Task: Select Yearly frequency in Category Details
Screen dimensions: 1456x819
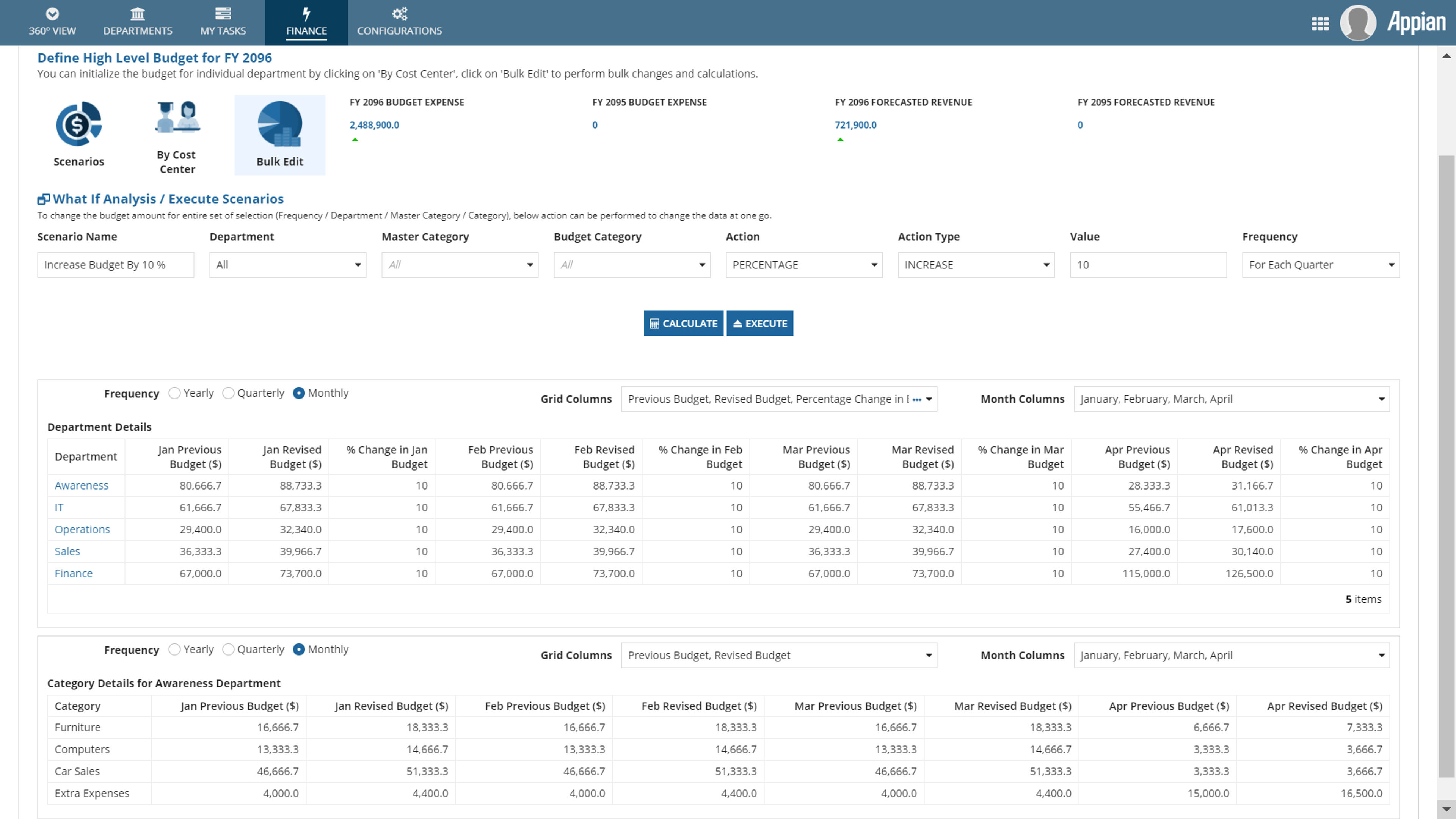Action: tap(175, 650)
